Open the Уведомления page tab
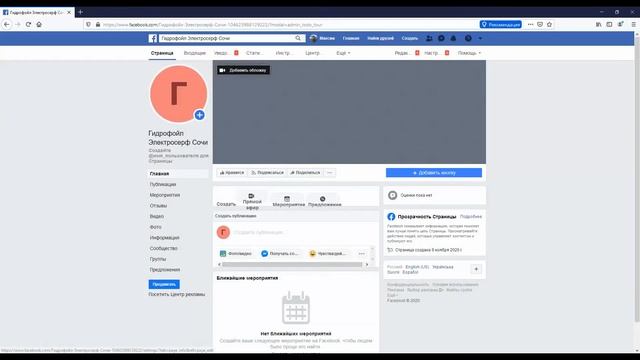The height and width of the screenshot is (360, 640). tap(221, 53)
